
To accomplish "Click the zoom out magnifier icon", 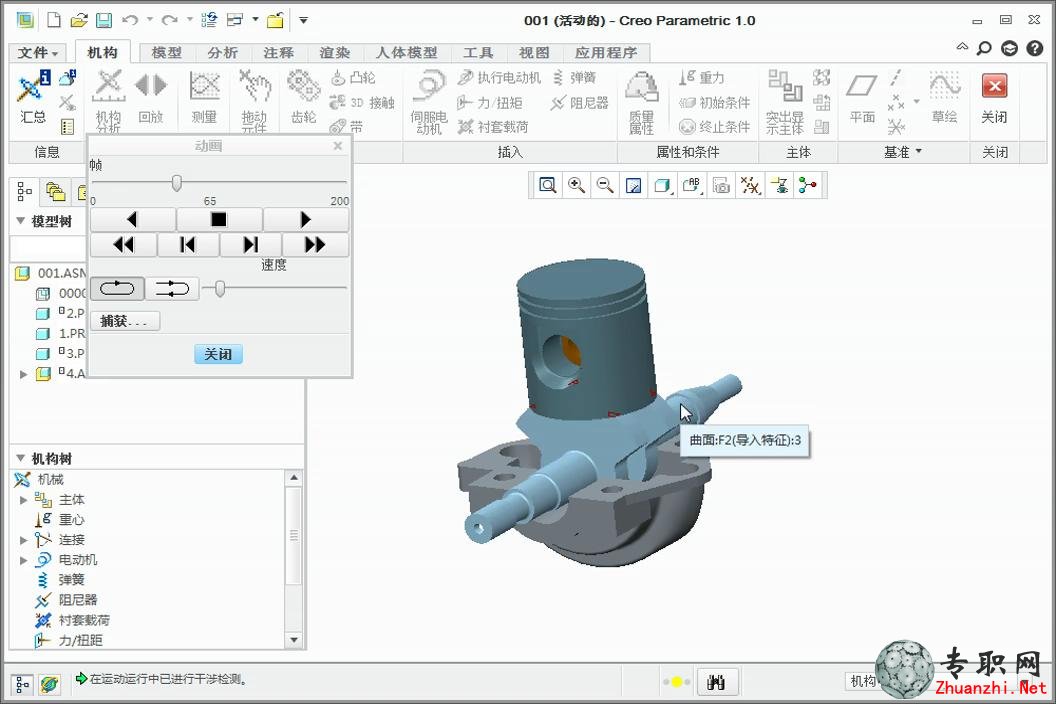I will [605, 185].
